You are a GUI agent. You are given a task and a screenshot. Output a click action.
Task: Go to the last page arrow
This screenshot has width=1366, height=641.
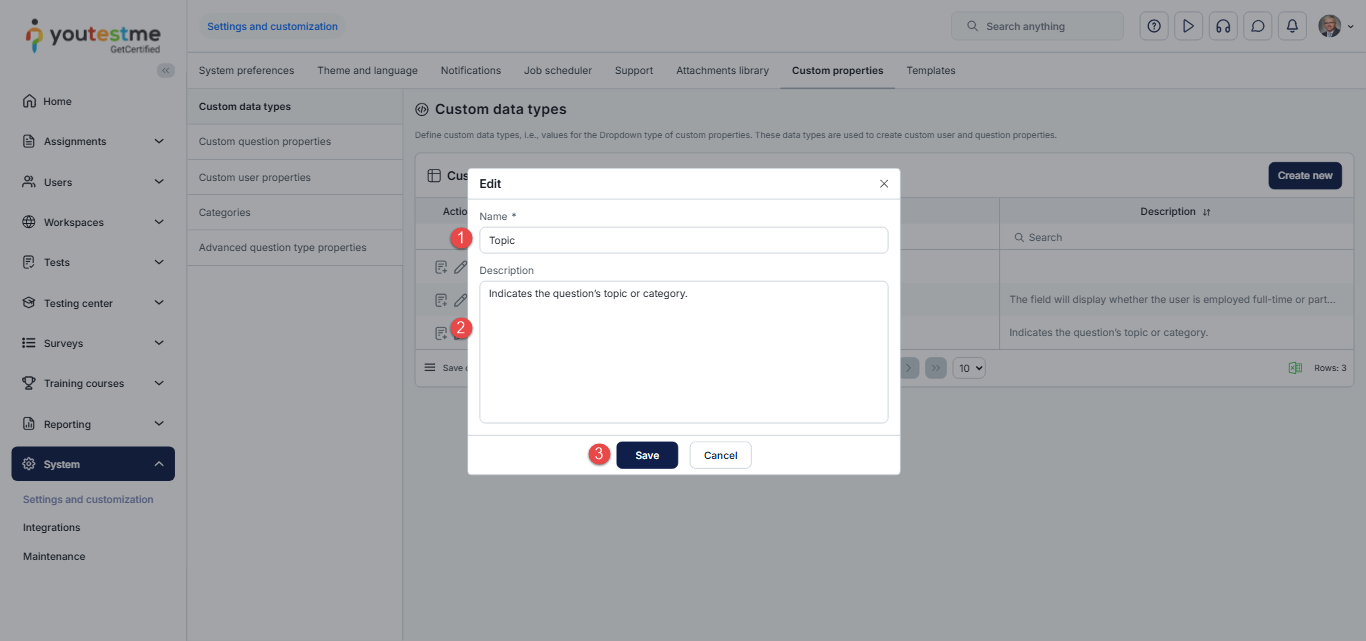[x=936, y=368]
